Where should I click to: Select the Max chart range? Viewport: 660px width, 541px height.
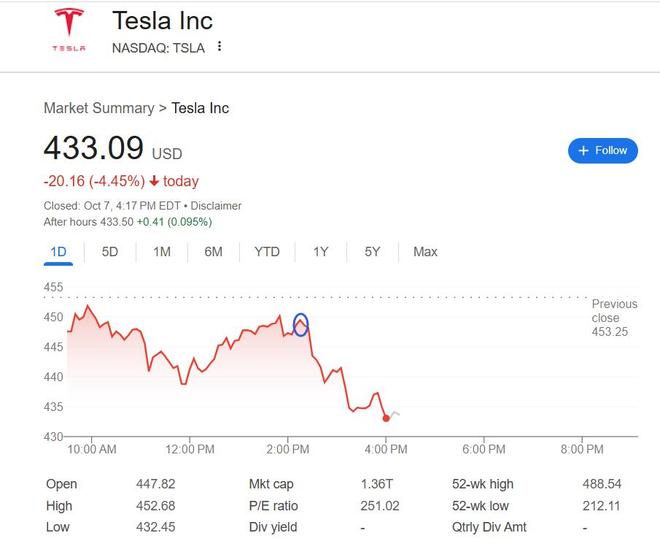pos(425,252)
